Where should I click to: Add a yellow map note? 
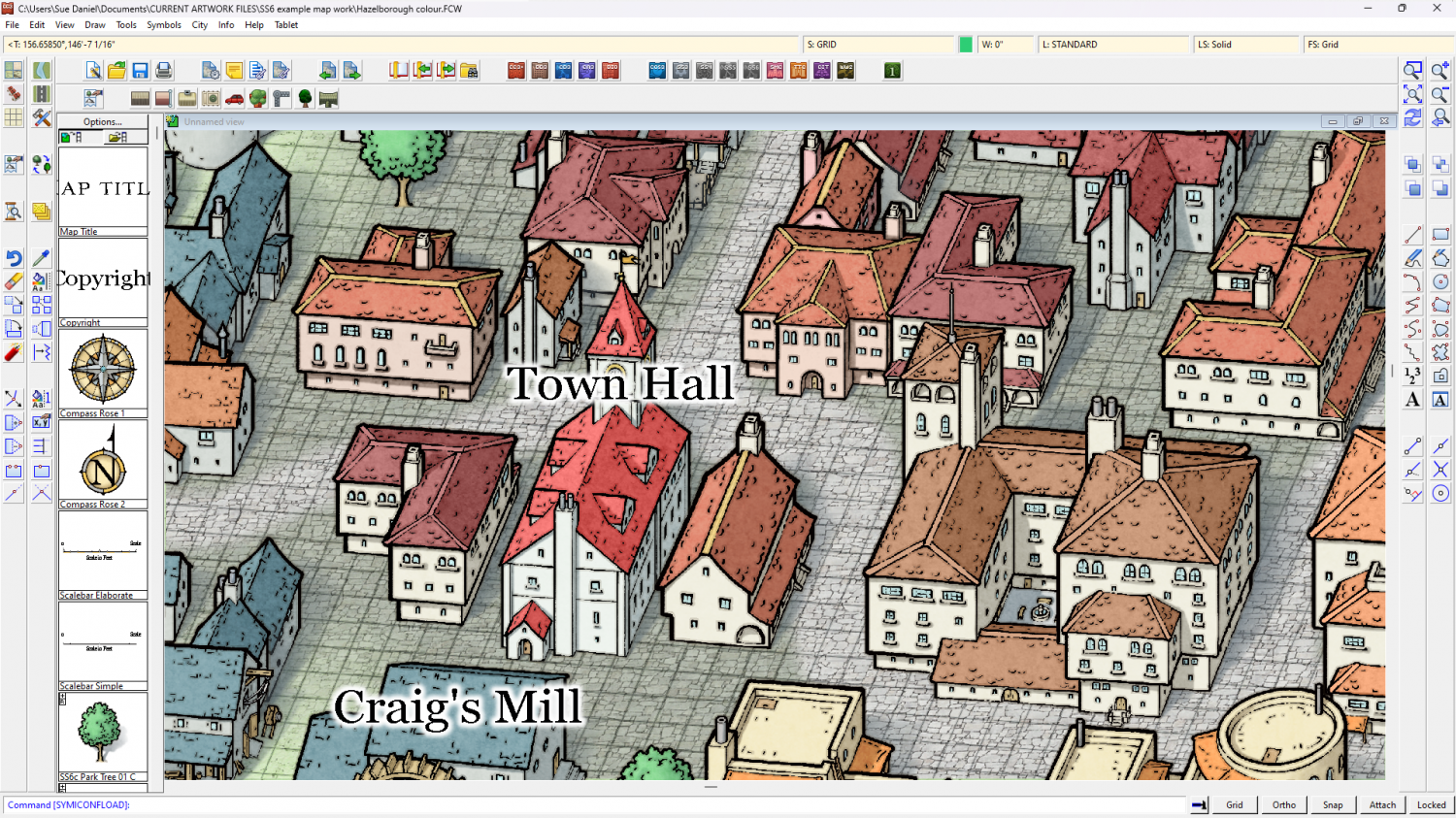pyautogui.click(x=234, y=70)
